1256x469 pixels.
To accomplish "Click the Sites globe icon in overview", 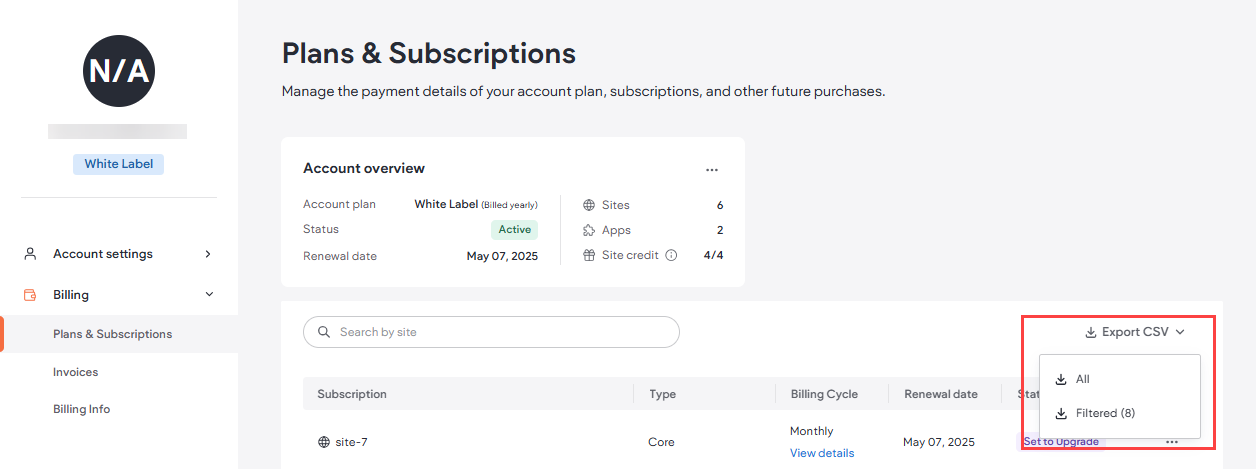I will tap(588, 205).
